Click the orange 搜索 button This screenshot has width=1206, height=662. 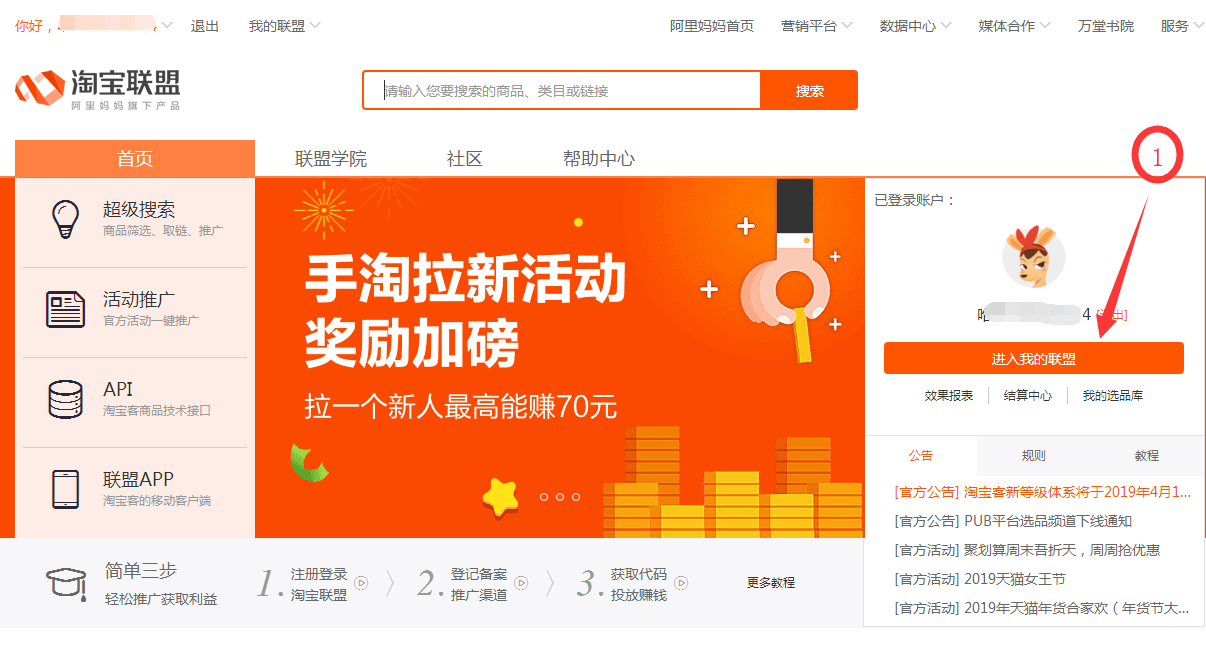[x=809, y=90]
